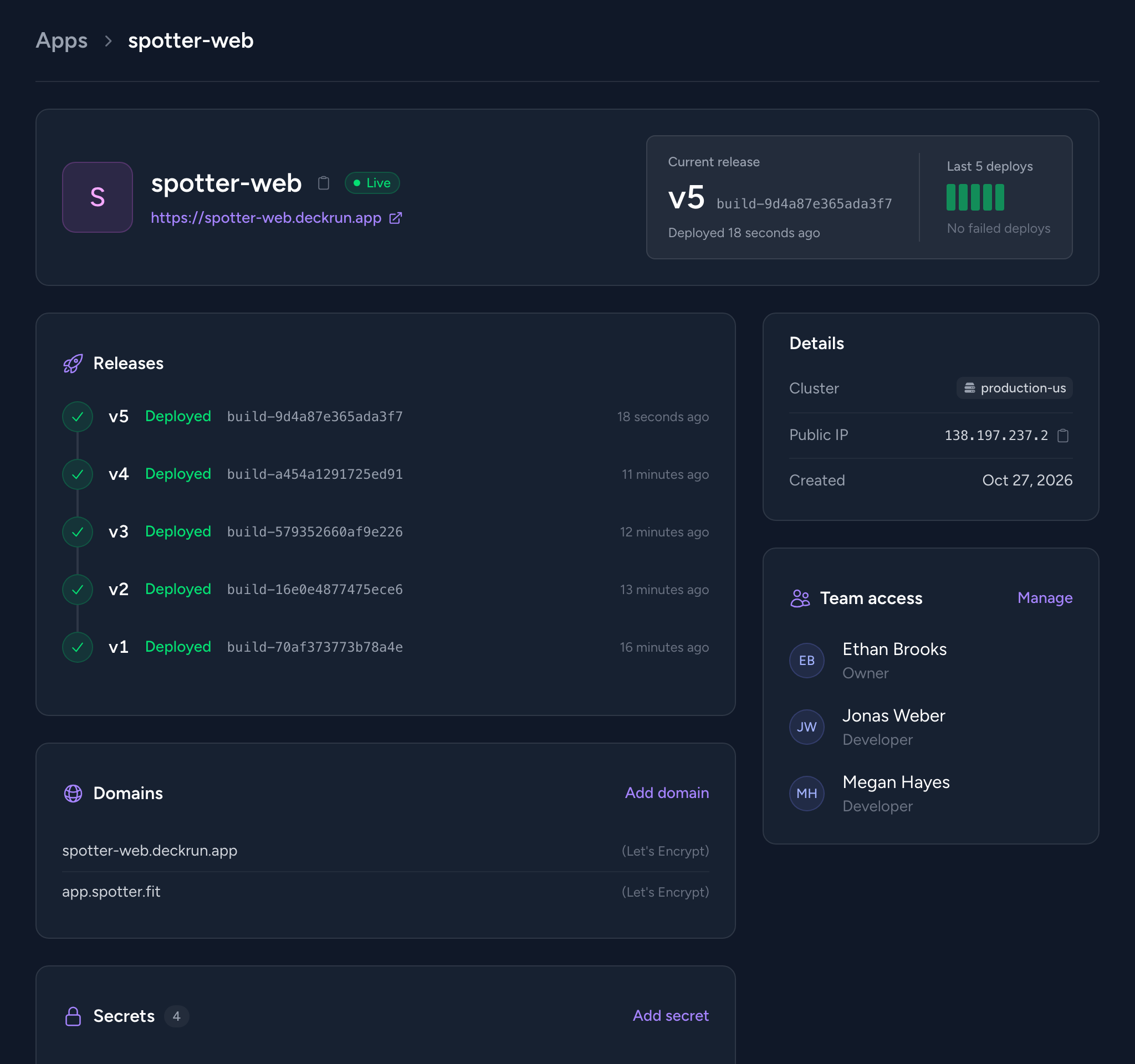Click spotter-web.deckrun.app domain row
Screen dimensions: 1135x1064
point(385,851)
